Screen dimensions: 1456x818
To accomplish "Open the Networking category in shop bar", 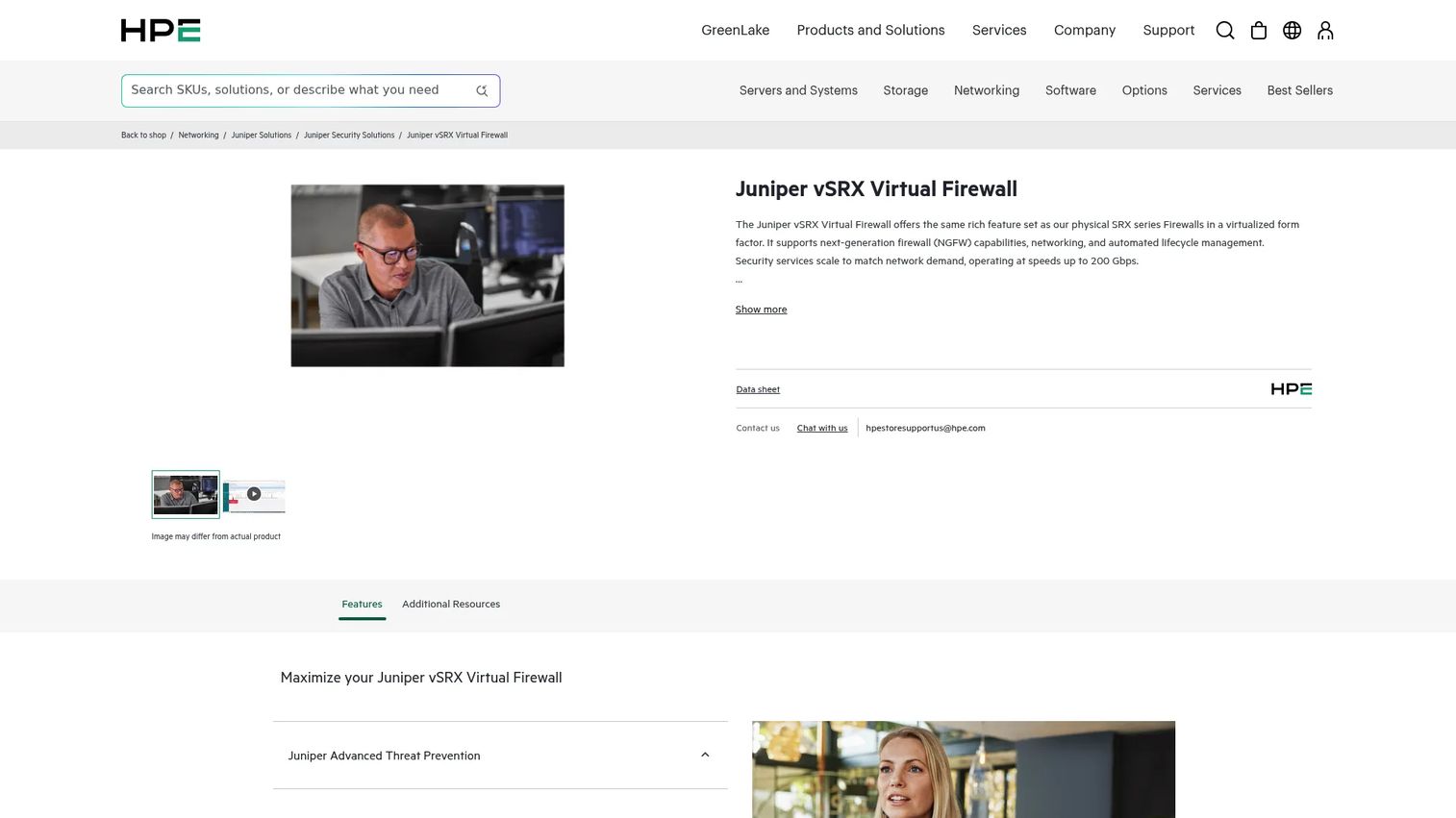I will (987, 90).
